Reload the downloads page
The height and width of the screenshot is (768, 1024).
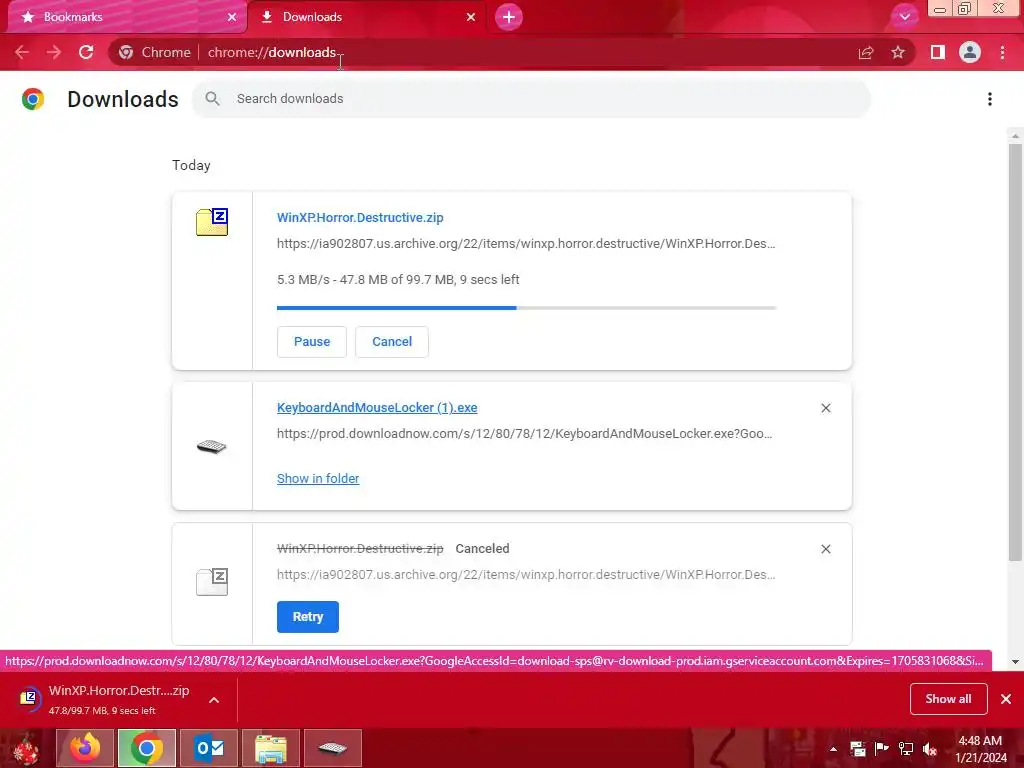point(86,52)
